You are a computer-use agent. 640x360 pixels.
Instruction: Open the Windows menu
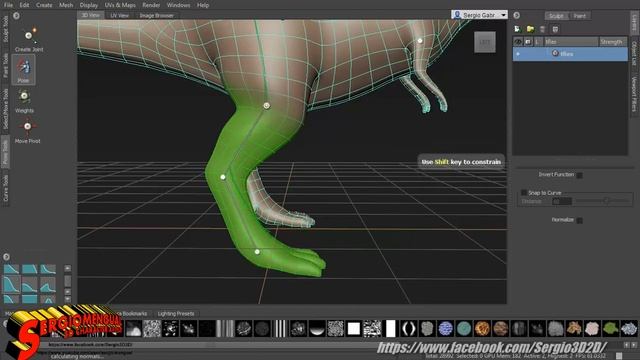point(178,5)
